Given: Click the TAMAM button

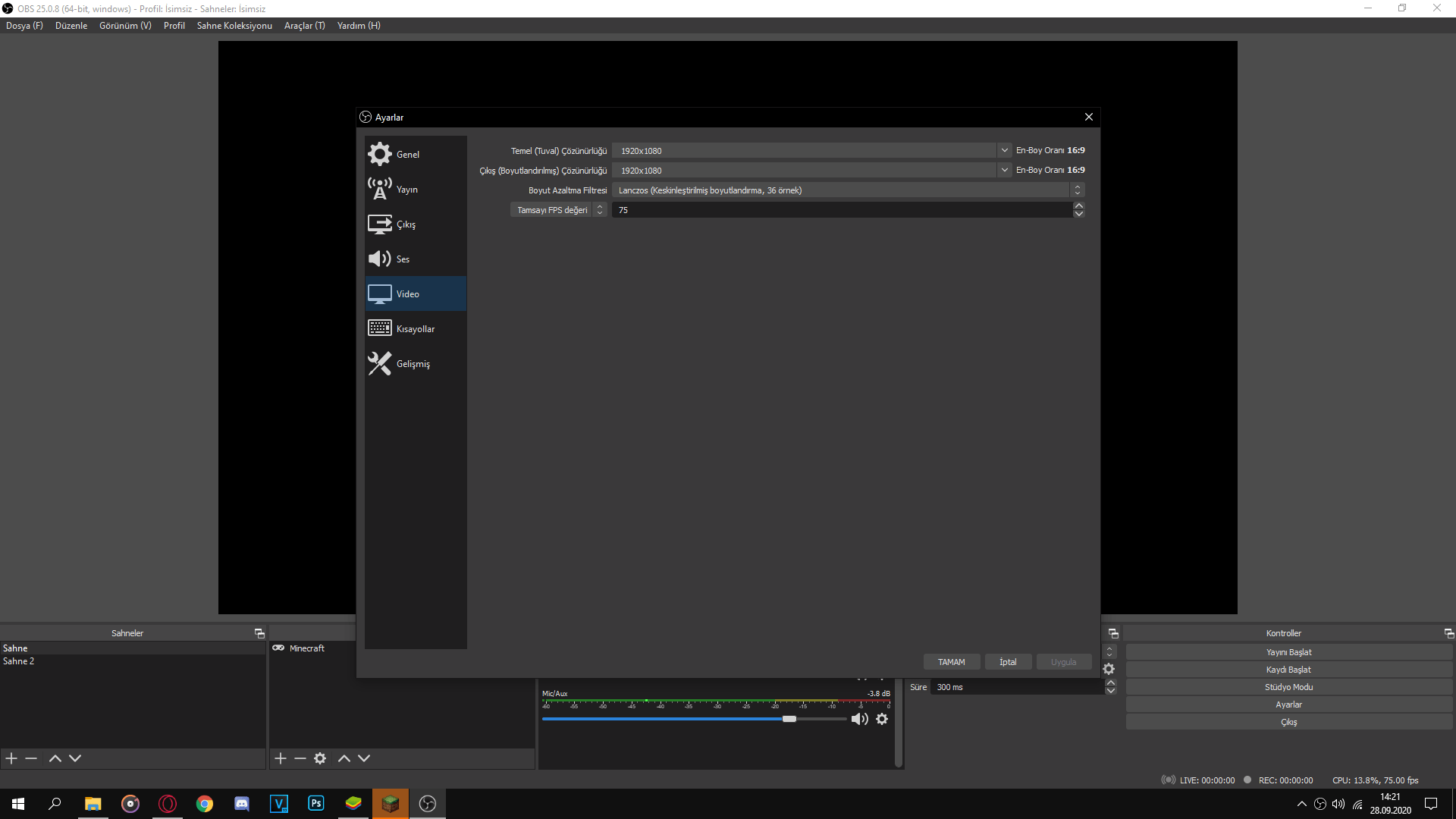Looking at the screenshot, I should [951, 662].
